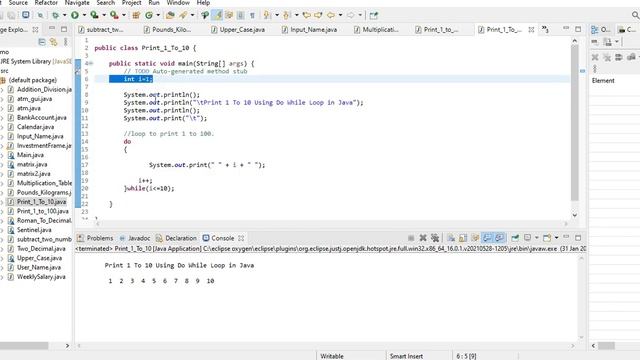
Task: Click the greyed Forward navigation arrow
Action: click(351, 15)
